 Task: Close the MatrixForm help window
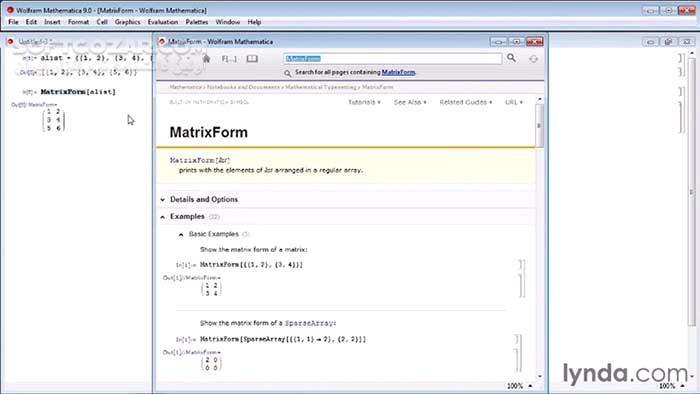534,41
